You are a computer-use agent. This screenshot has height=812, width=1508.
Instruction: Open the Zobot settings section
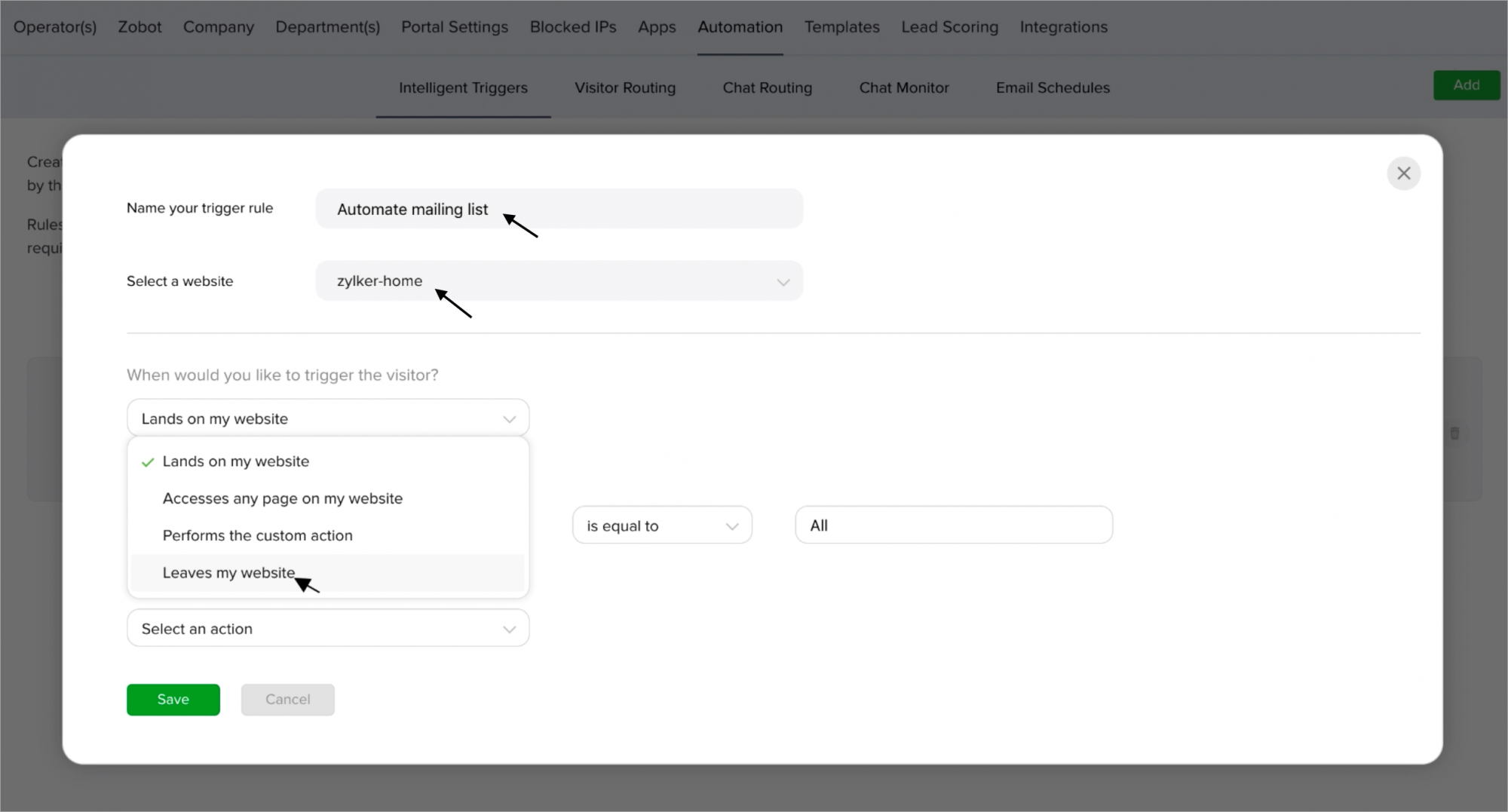click(x=139, y=27)
